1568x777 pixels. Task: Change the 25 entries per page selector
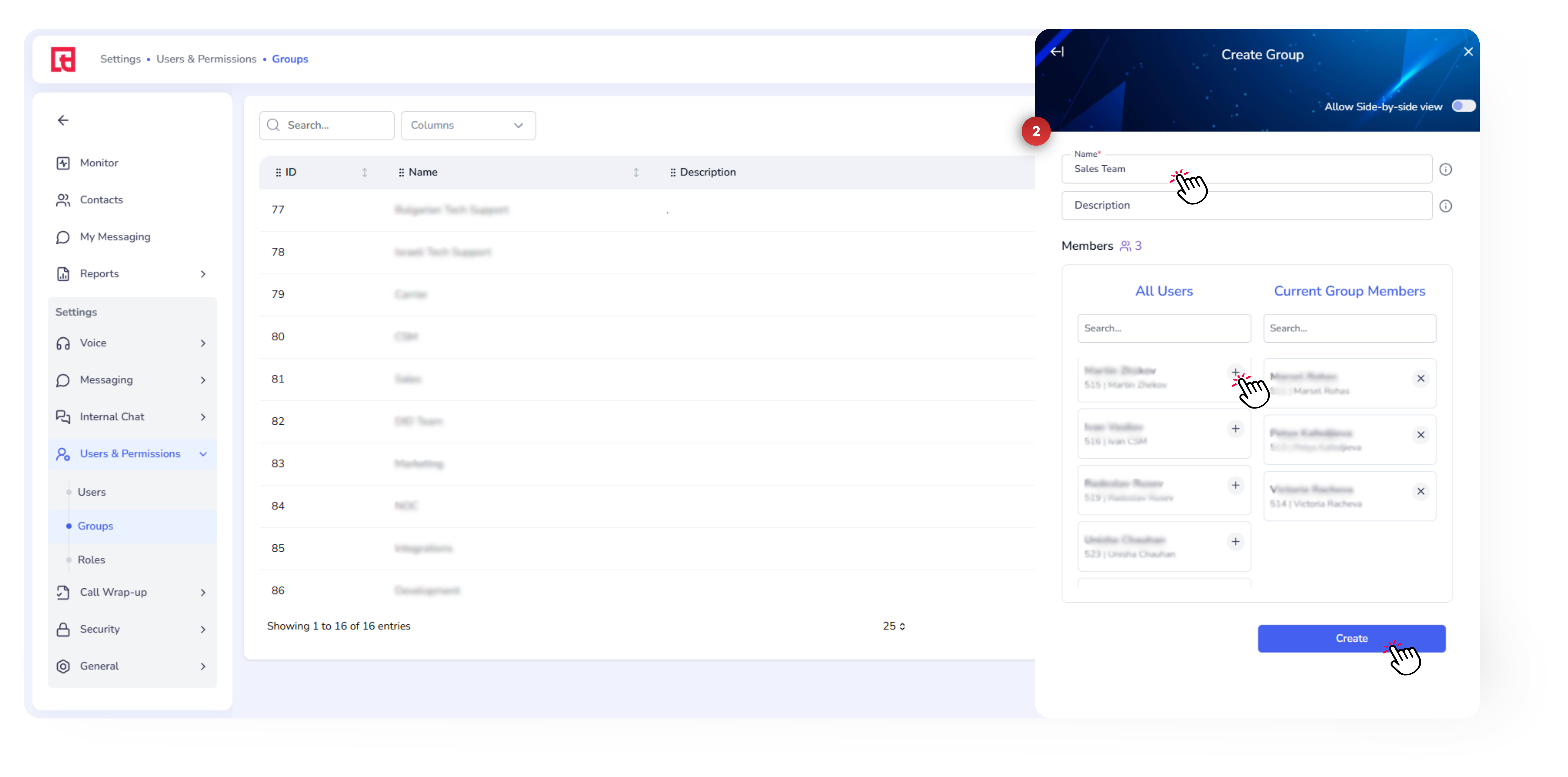[x=893, y=626]
